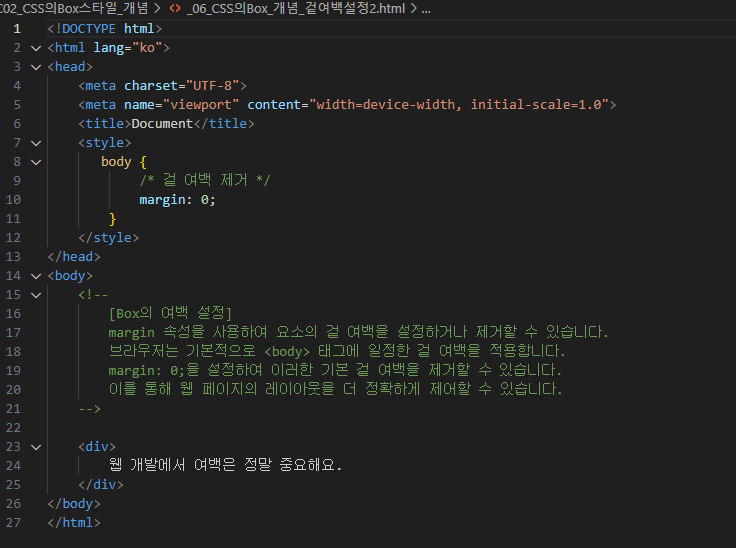
Task: Click the opening <body> tag on line 14
Action: click(x=70, y=276)
